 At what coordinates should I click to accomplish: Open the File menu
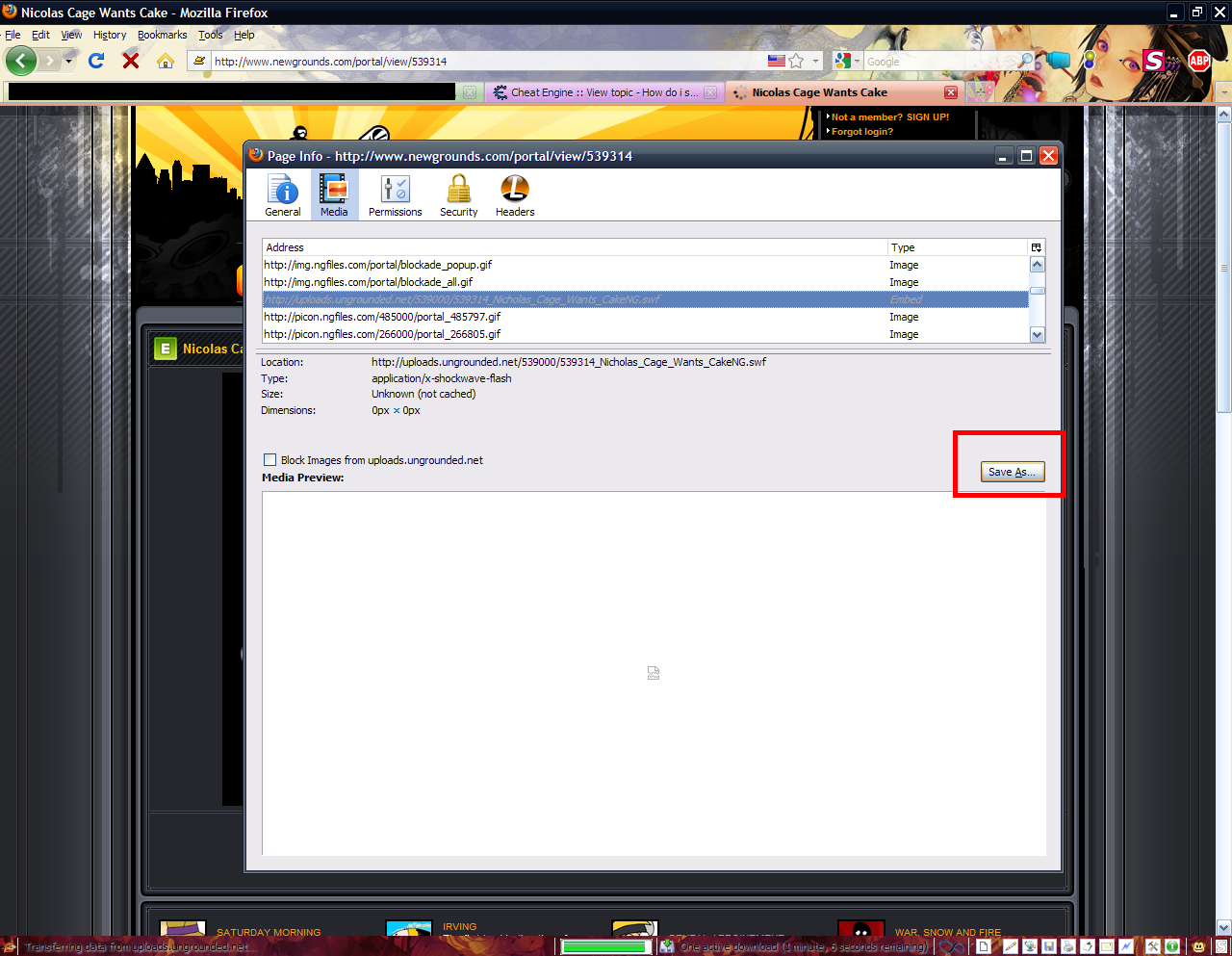tap(13, 35)
